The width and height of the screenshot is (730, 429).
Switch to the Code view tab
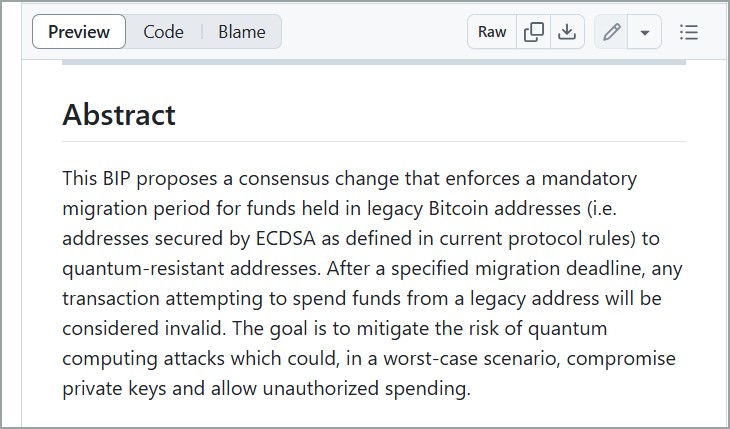coord(163,32)
